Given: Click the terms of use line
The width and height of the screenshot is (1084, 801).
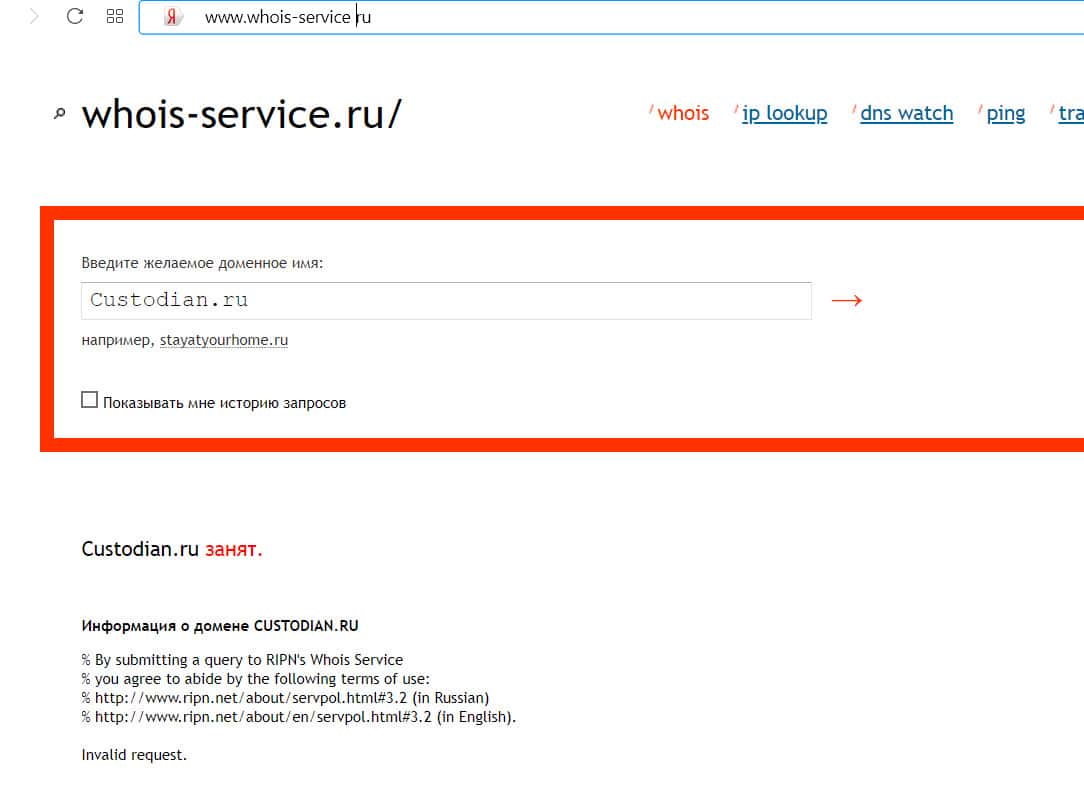Looking at the screenshot, I should tap(255, 679).
